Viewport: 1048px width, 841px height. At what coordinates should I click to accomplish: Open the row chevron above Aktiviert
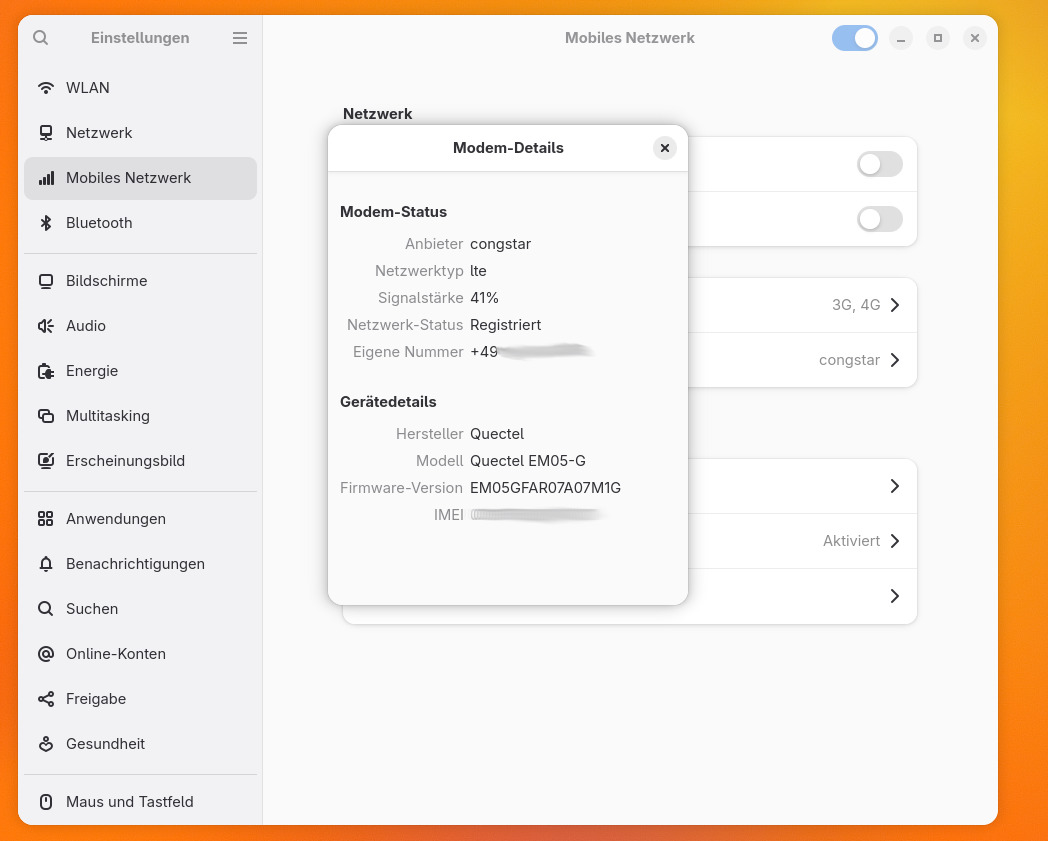(895, 486)
